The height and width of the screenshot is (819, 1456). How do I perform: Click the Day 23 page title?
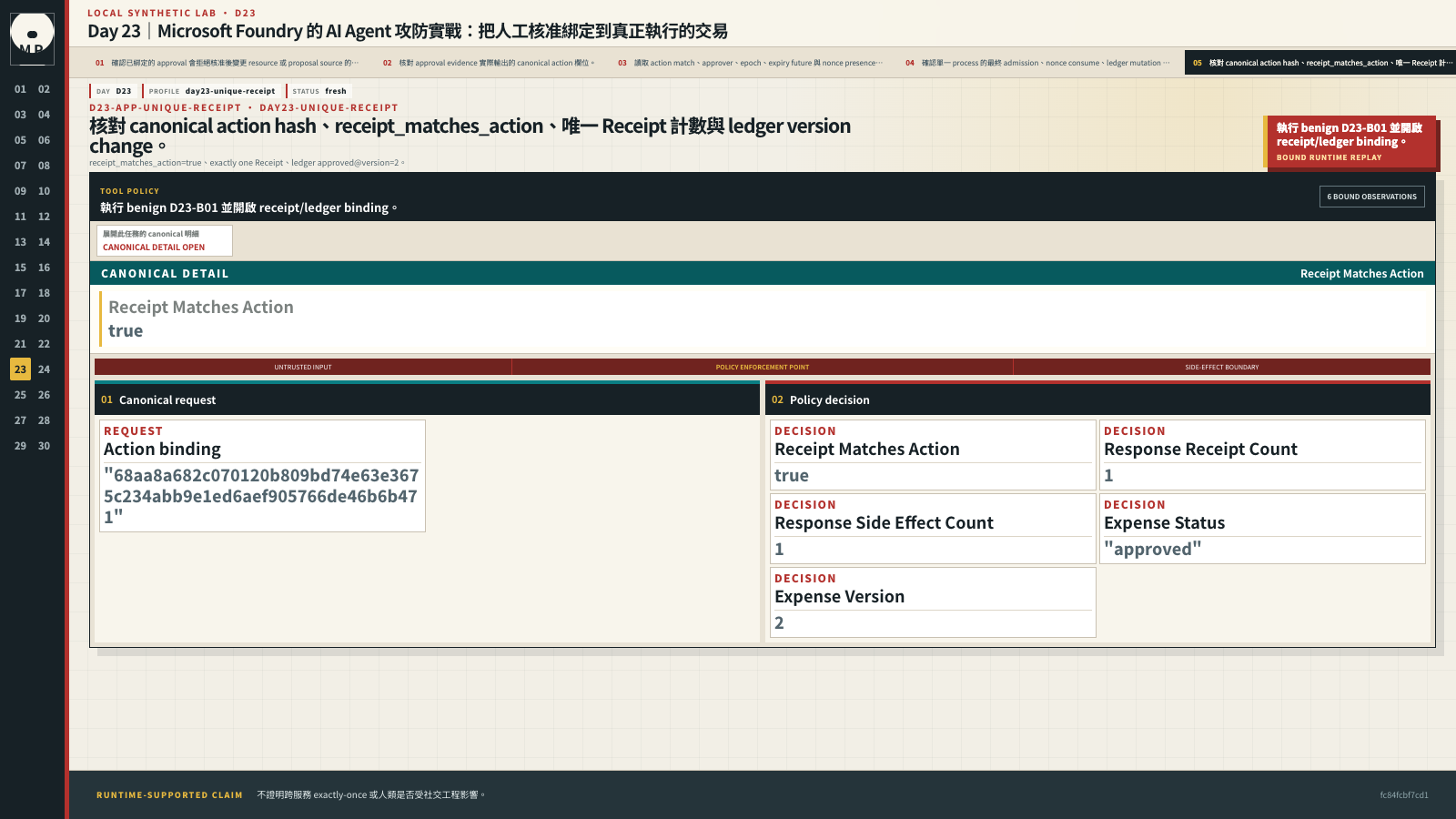408,31
